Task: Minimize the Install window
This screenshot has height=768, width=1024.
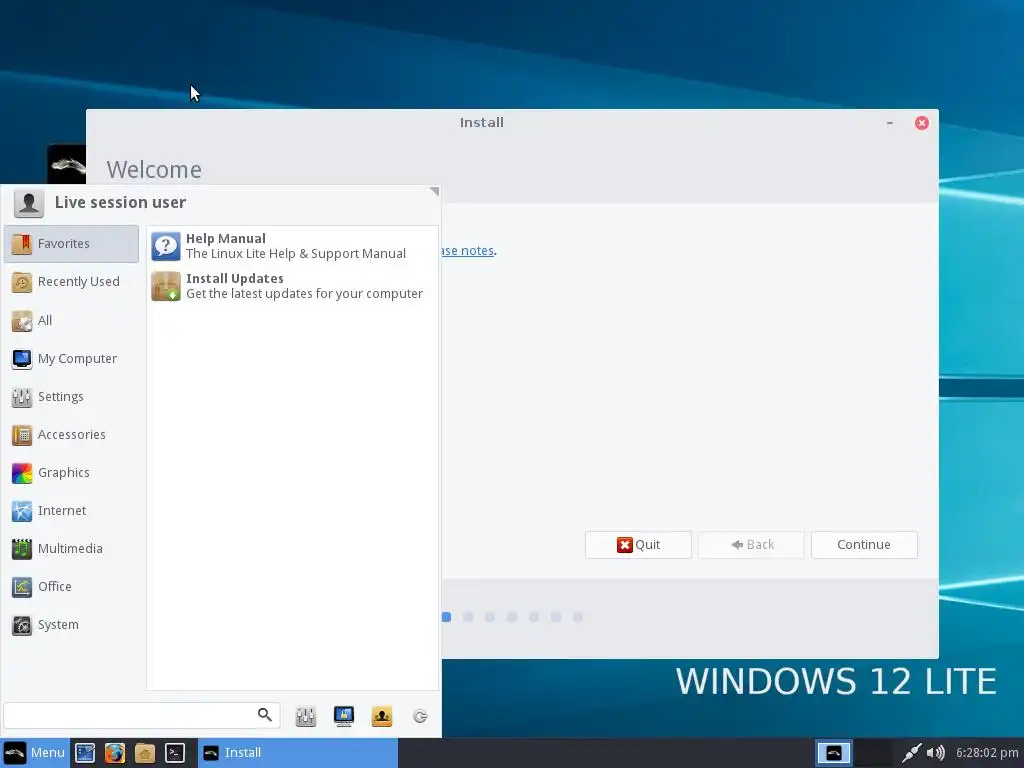Action: tap(889, 123)
